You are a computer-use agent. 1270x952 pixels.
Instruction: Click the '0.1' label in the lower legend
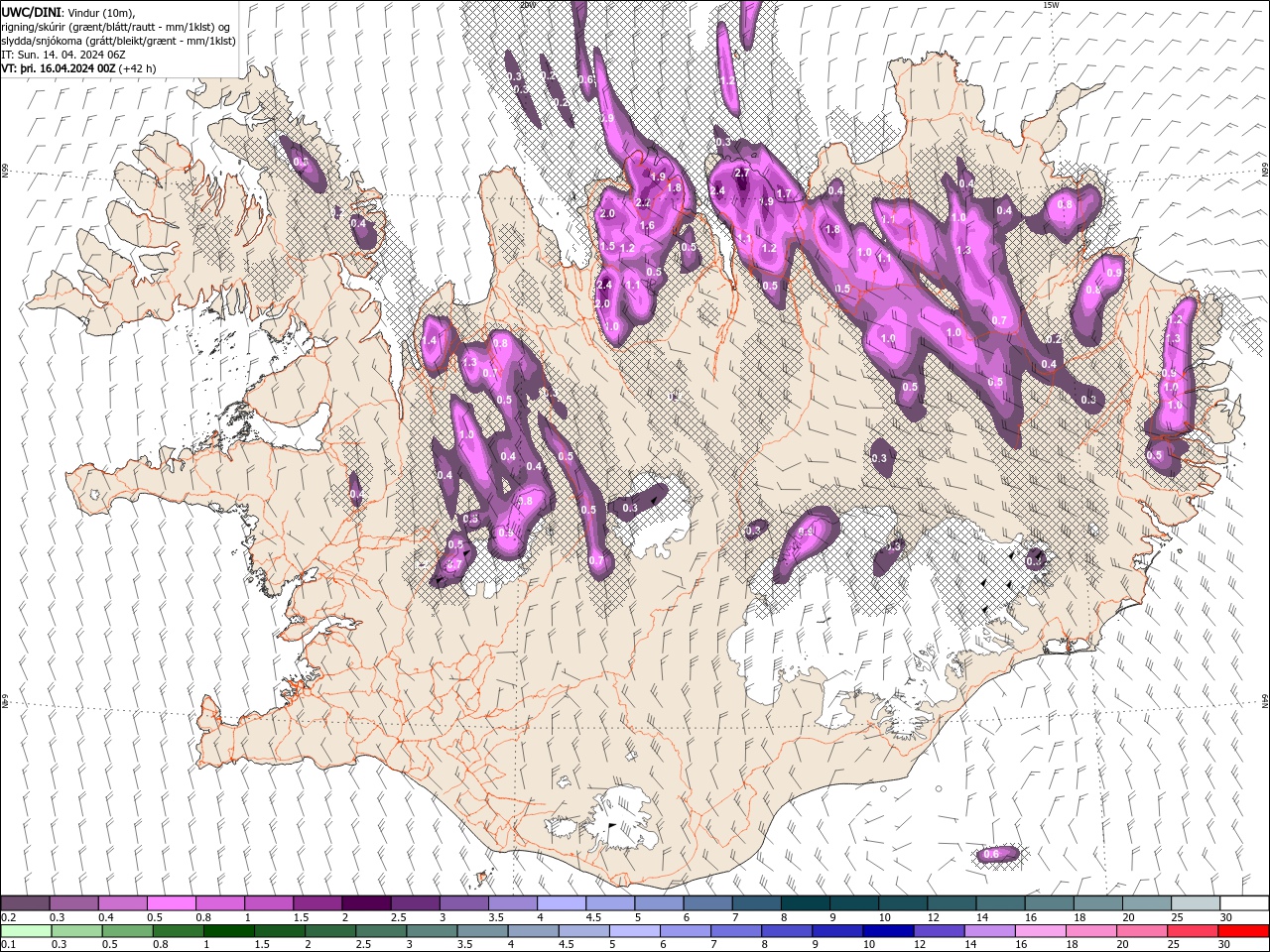[8, 944]
